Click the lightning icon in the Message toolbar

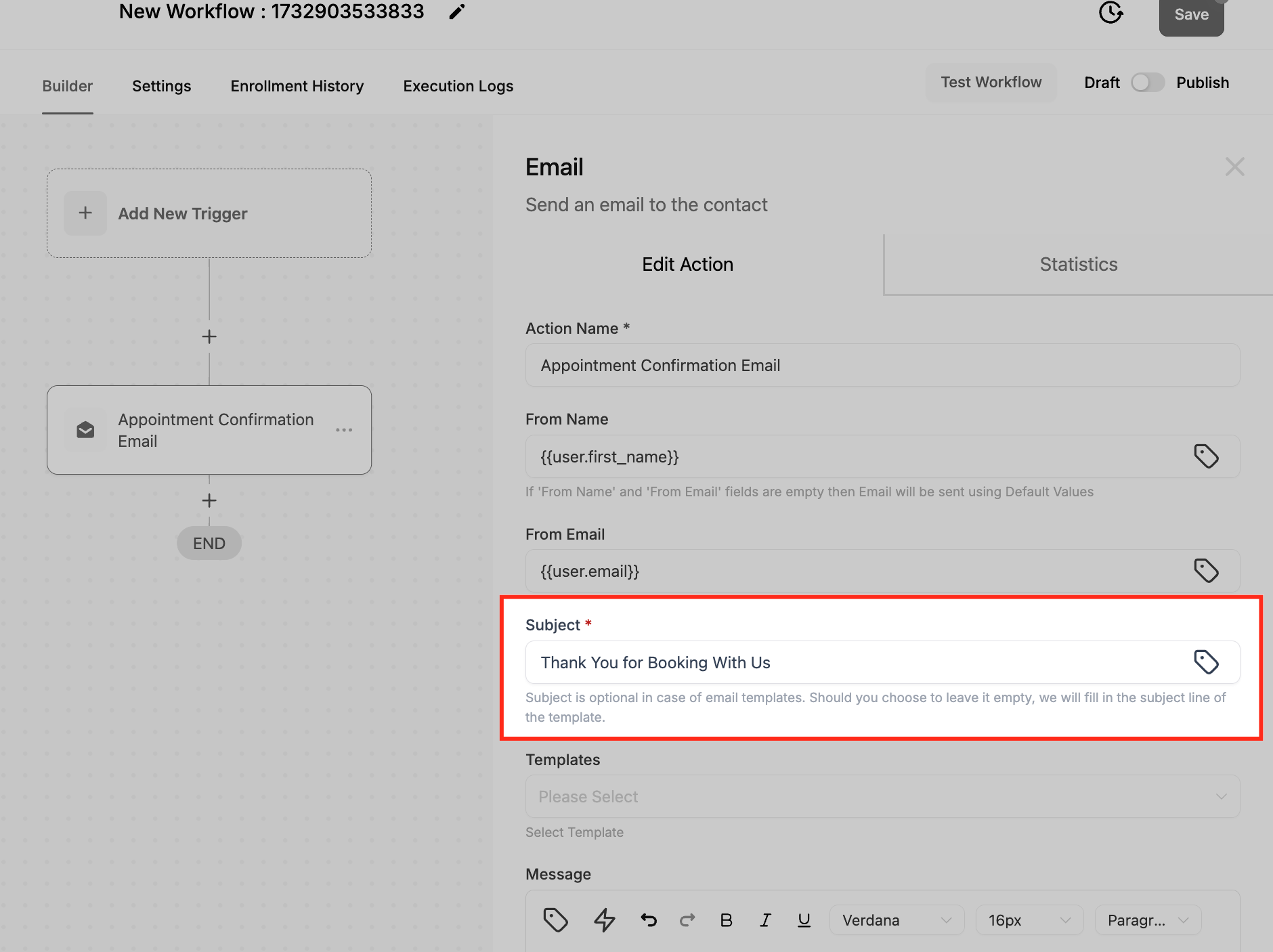pos(603,920)
